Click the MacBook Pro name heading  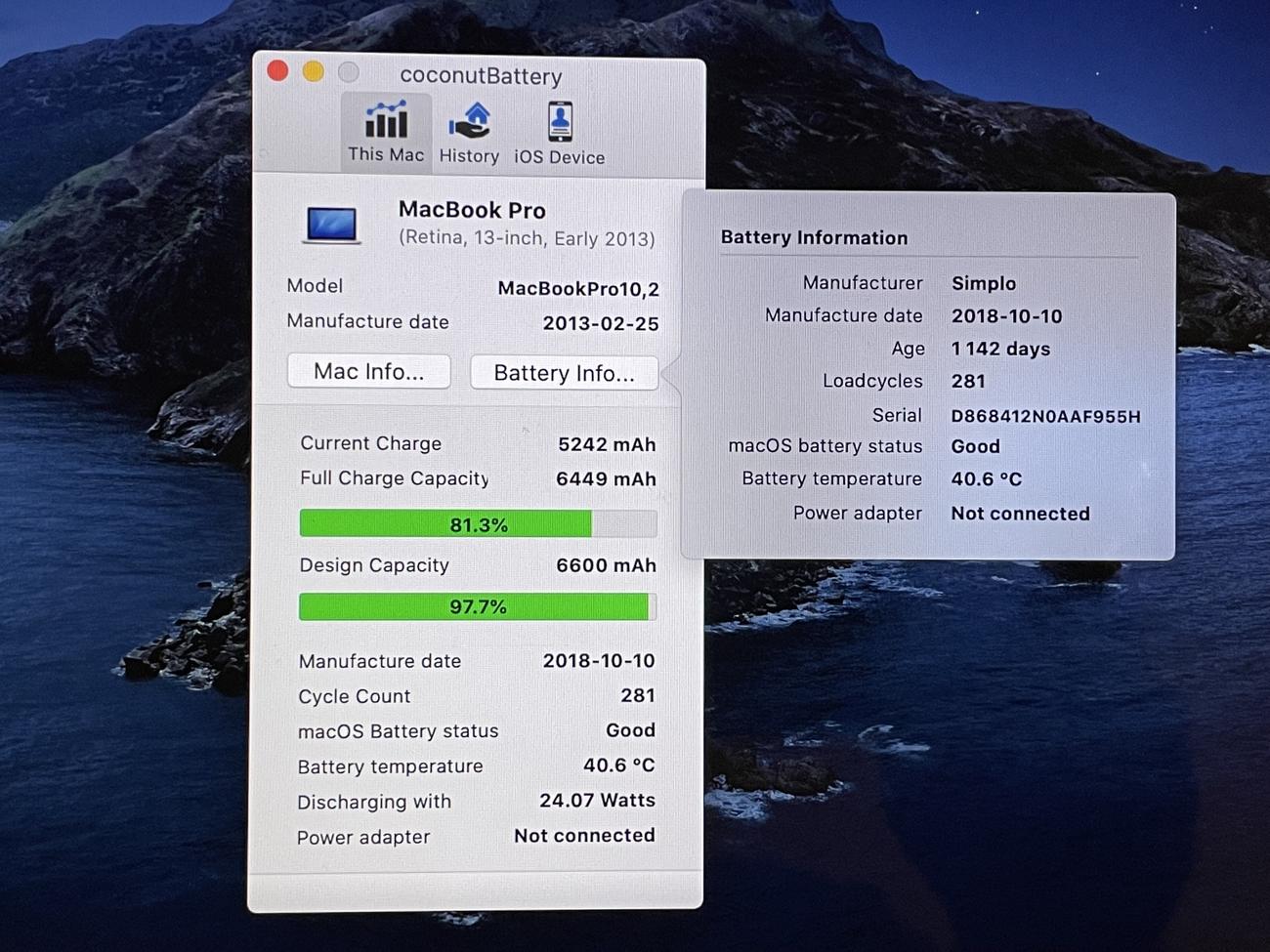472,210
